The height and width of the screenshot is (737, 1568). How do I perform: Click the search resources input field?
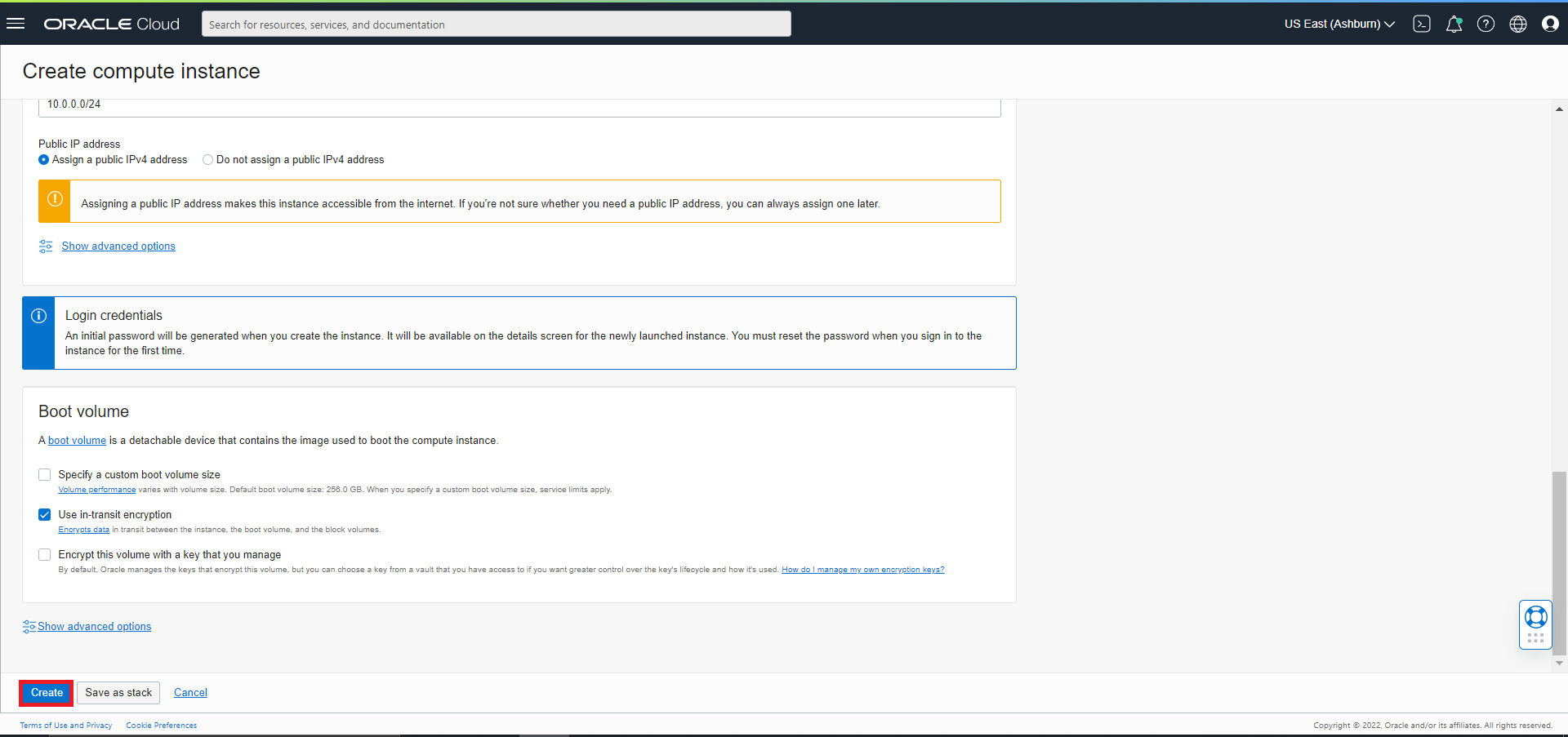click(497, 24)
